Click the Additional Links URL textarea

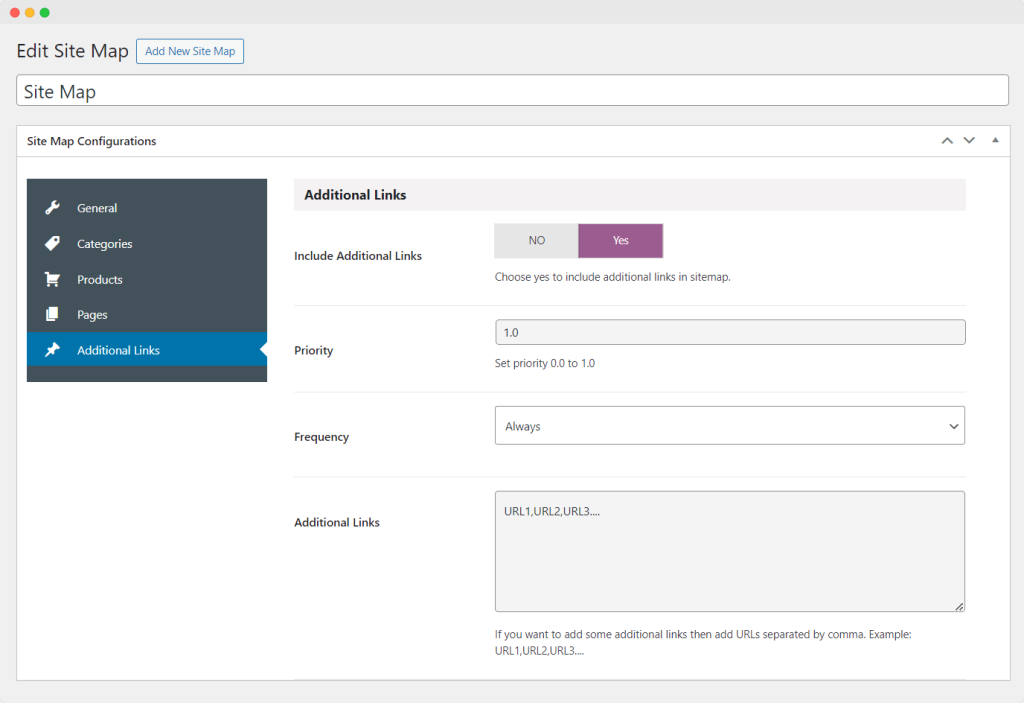click(729, 551)
